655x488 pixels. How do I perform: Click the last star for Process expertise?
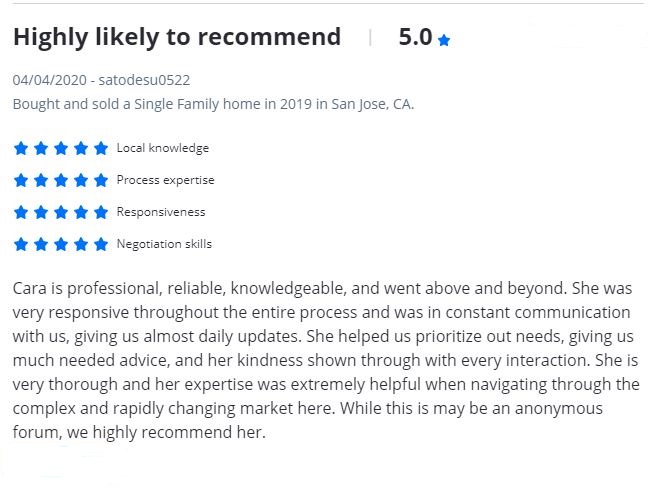click(101, 180)
